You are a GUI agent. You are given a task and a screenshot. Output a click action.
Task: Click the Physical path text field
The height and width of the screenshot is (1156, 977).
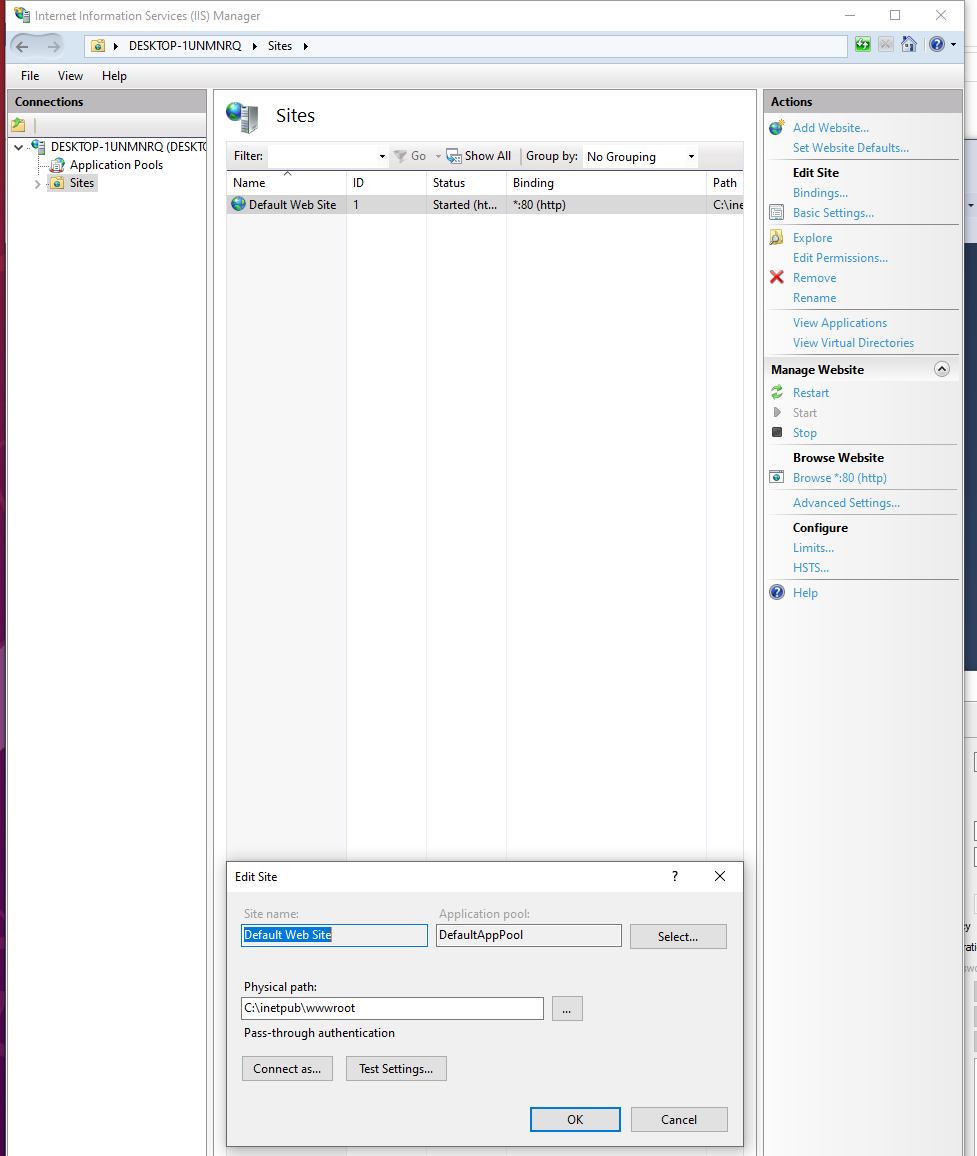pyautogui.click(x=392, y=1008)
